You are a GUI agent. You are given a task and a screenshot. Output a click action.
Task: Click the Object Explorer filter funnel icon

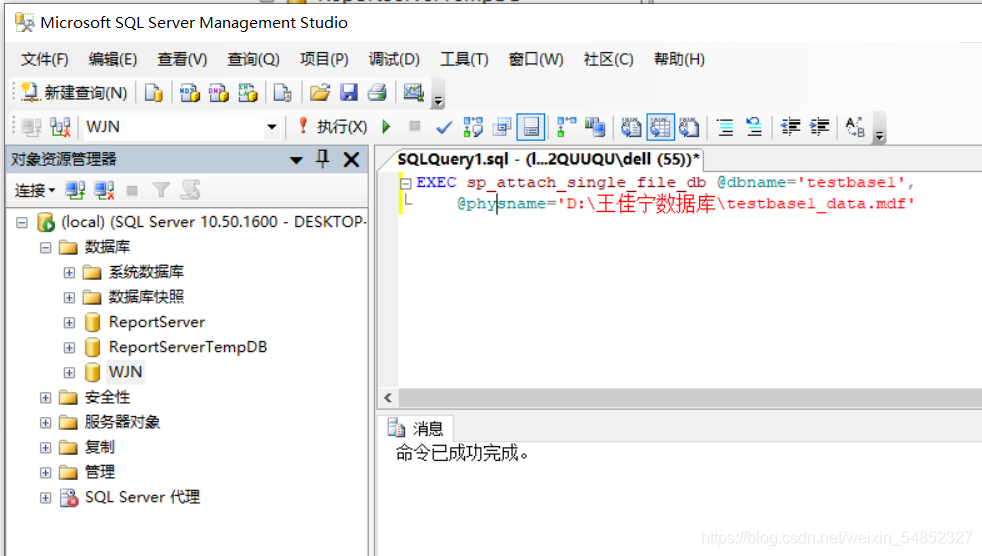pos(162,190)
